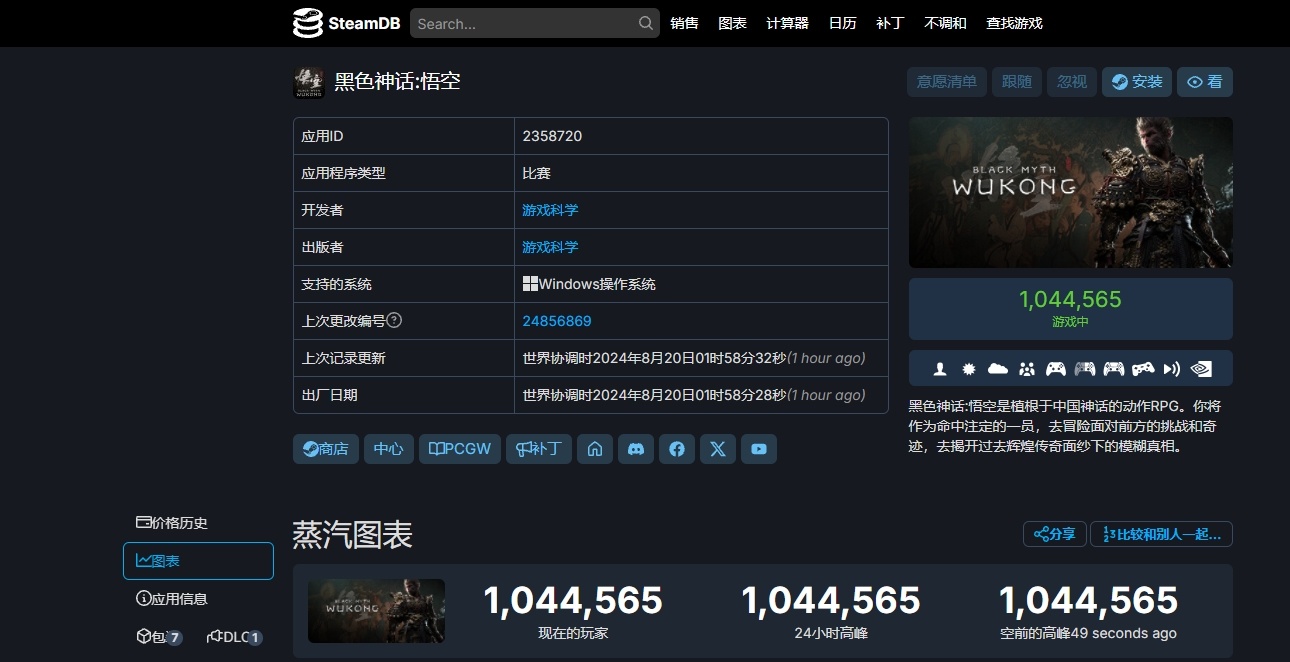Click the DualSense controller icon
Viewport: 1290px width, 662px height.
click(x=1114, y=369)
